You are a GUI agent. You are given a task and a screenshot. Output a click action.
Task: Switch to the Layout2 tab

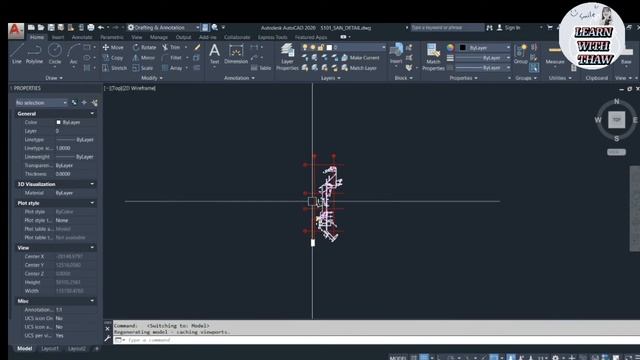[77, 349]
